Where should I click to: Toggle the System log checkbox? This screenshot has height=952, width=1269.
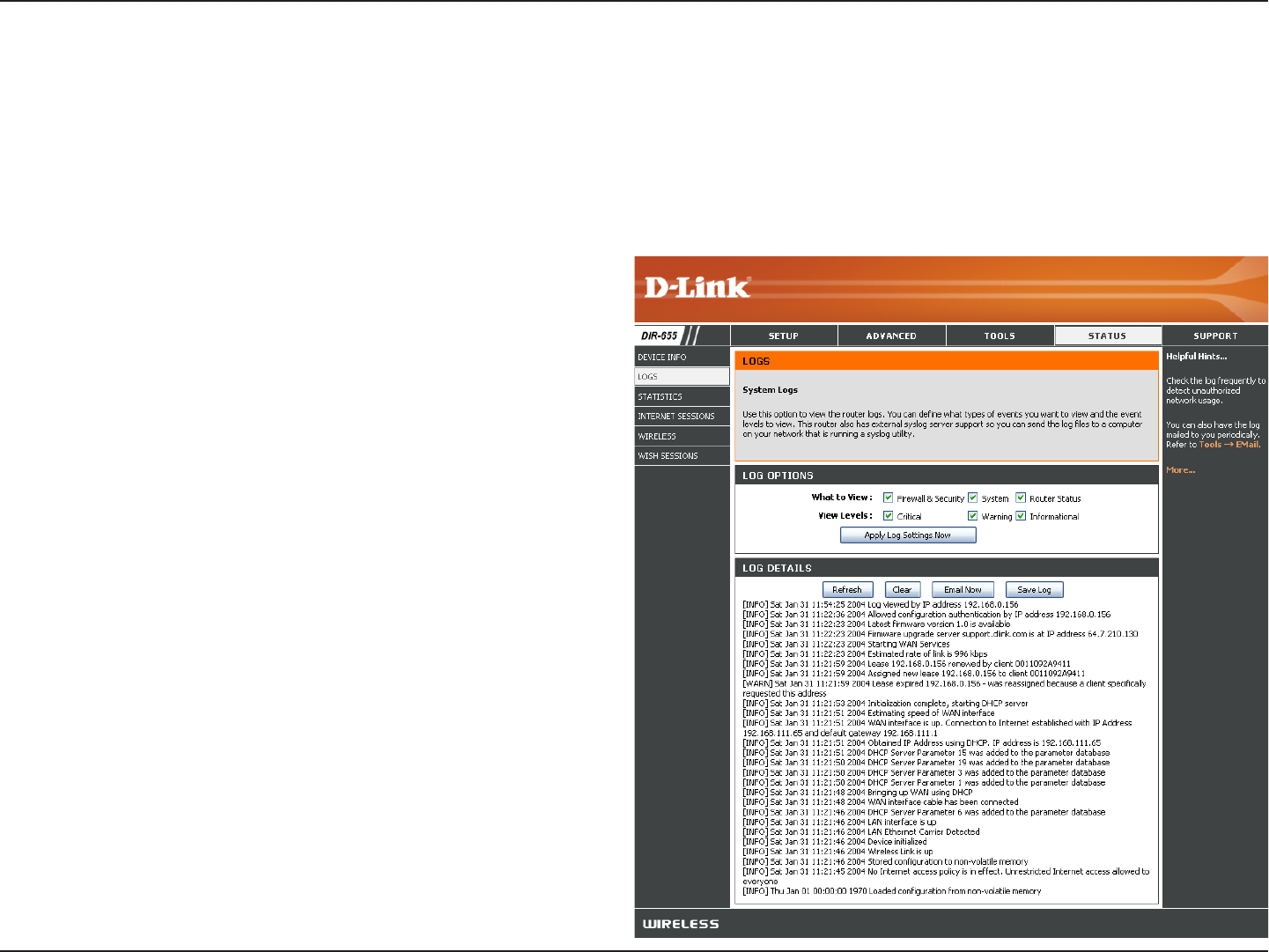972,498
